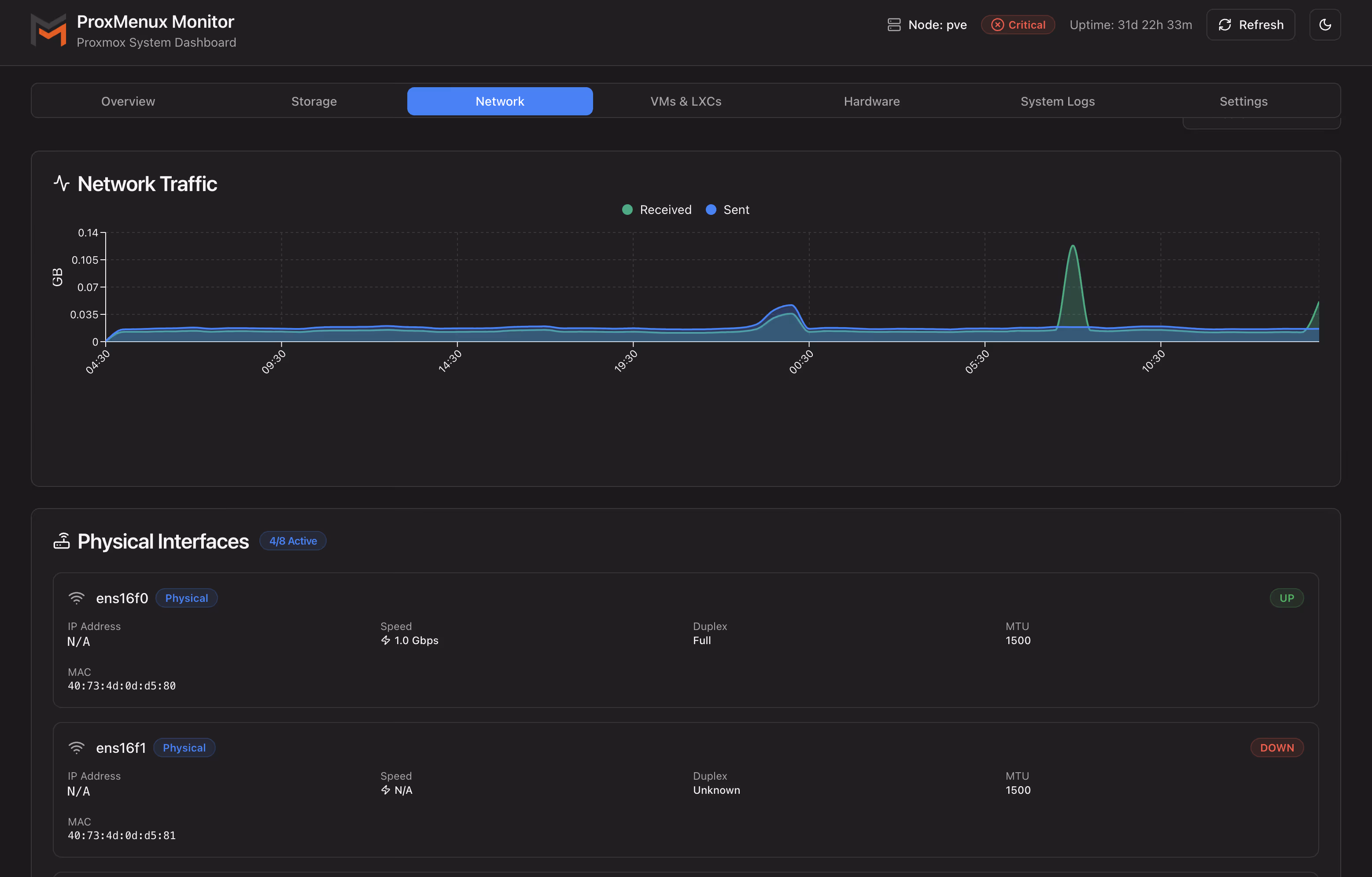Open the Storage tab
Image resolution: width=1372 pixels, height=877 pixels.
click(314, 101)
